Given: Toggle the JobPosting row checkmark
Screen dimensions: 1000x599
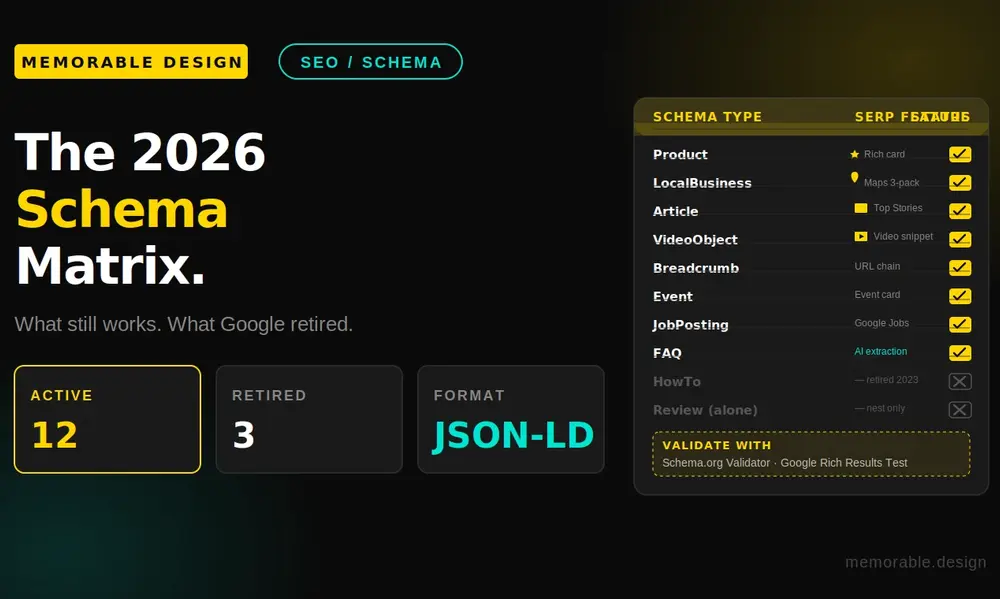Looking at the screenshot, I should tap(960, 325).
